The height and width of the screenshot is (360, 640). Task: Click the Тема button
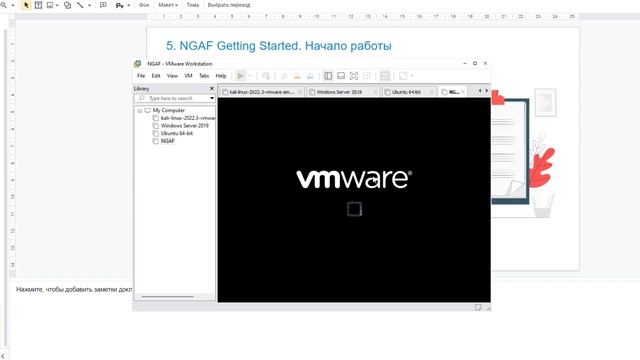[192, 5]
